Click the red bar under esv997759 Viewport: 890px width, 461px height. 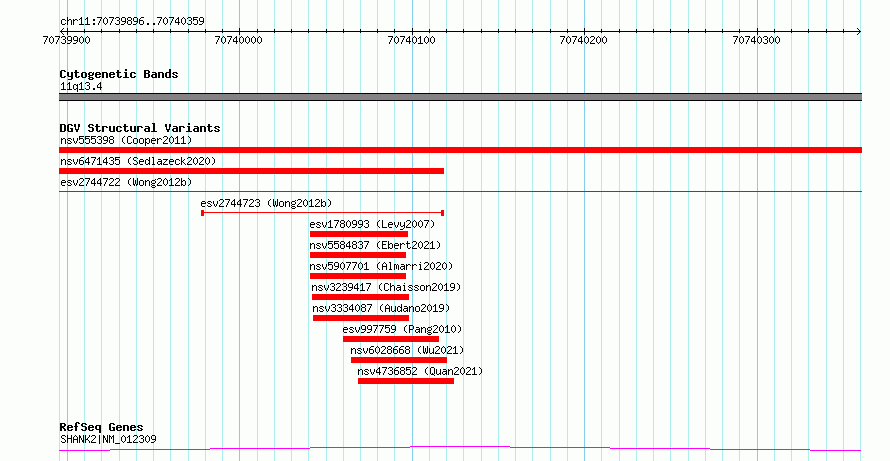tap(391, 339)
